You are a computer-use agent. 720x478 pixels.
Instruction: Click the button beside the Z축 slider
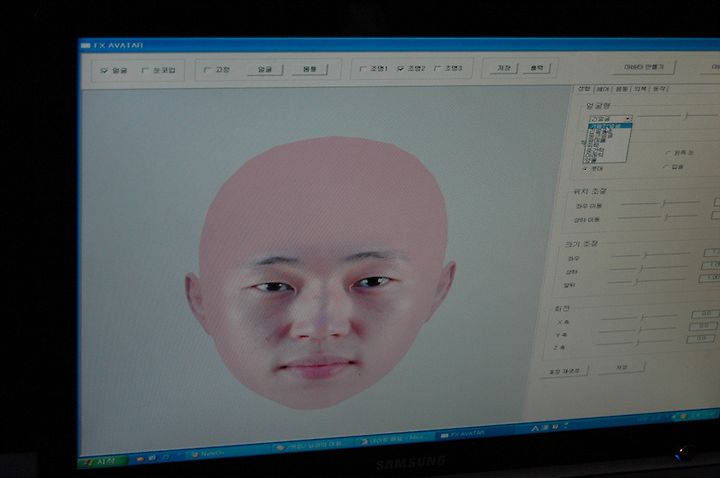701,339
